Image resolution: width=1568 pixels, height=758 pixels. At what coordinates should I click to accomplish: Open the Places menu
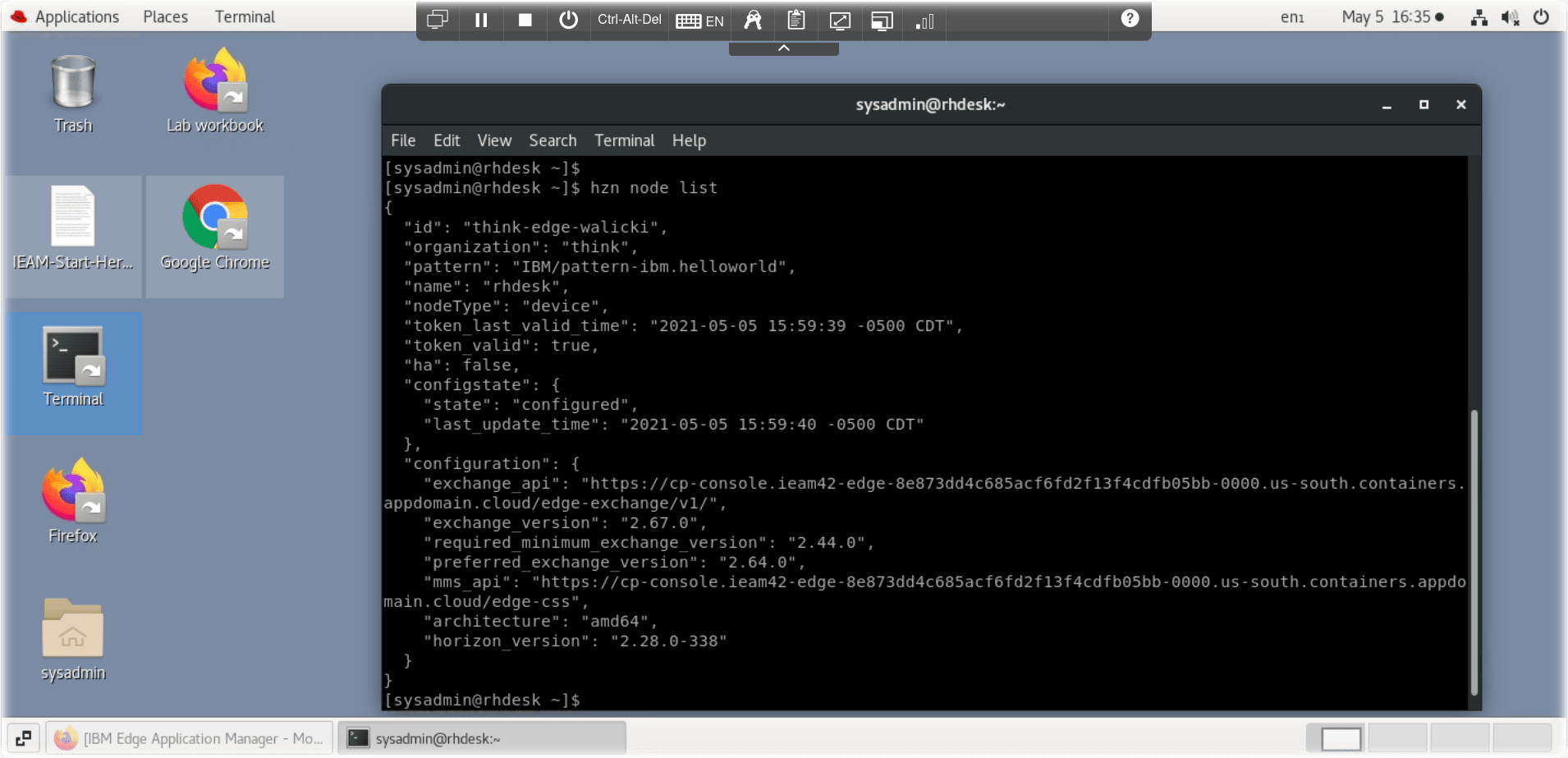coord(165,16)
